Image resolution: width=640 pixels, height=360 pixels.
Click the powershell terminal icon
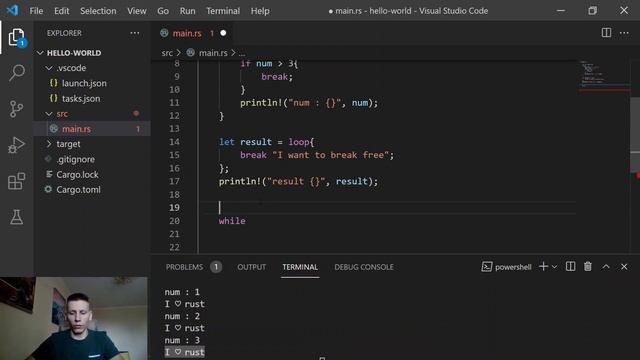pyautogui.click(x=487, y=267)
